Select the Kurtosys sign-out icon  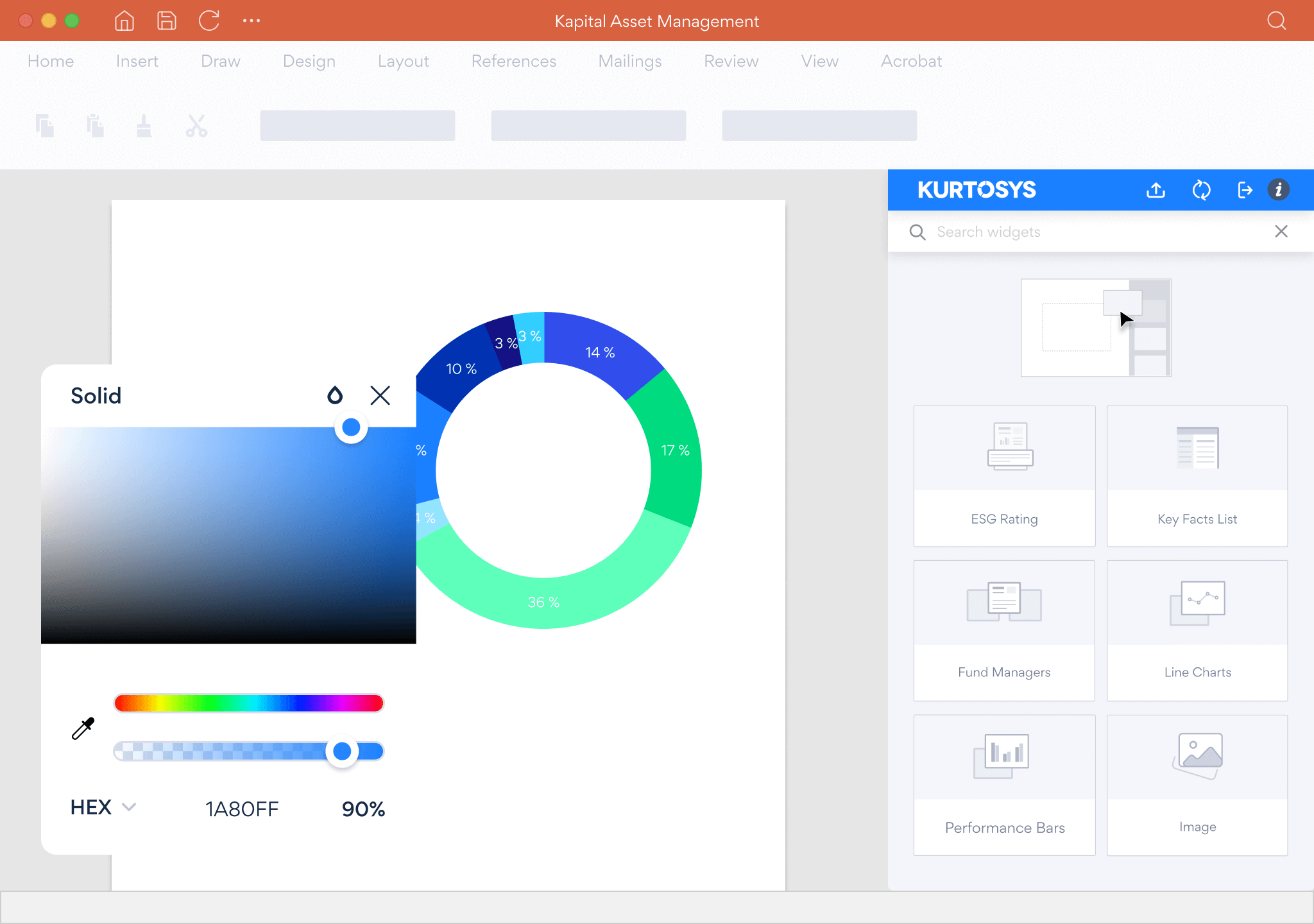(x=1245, y=190)
